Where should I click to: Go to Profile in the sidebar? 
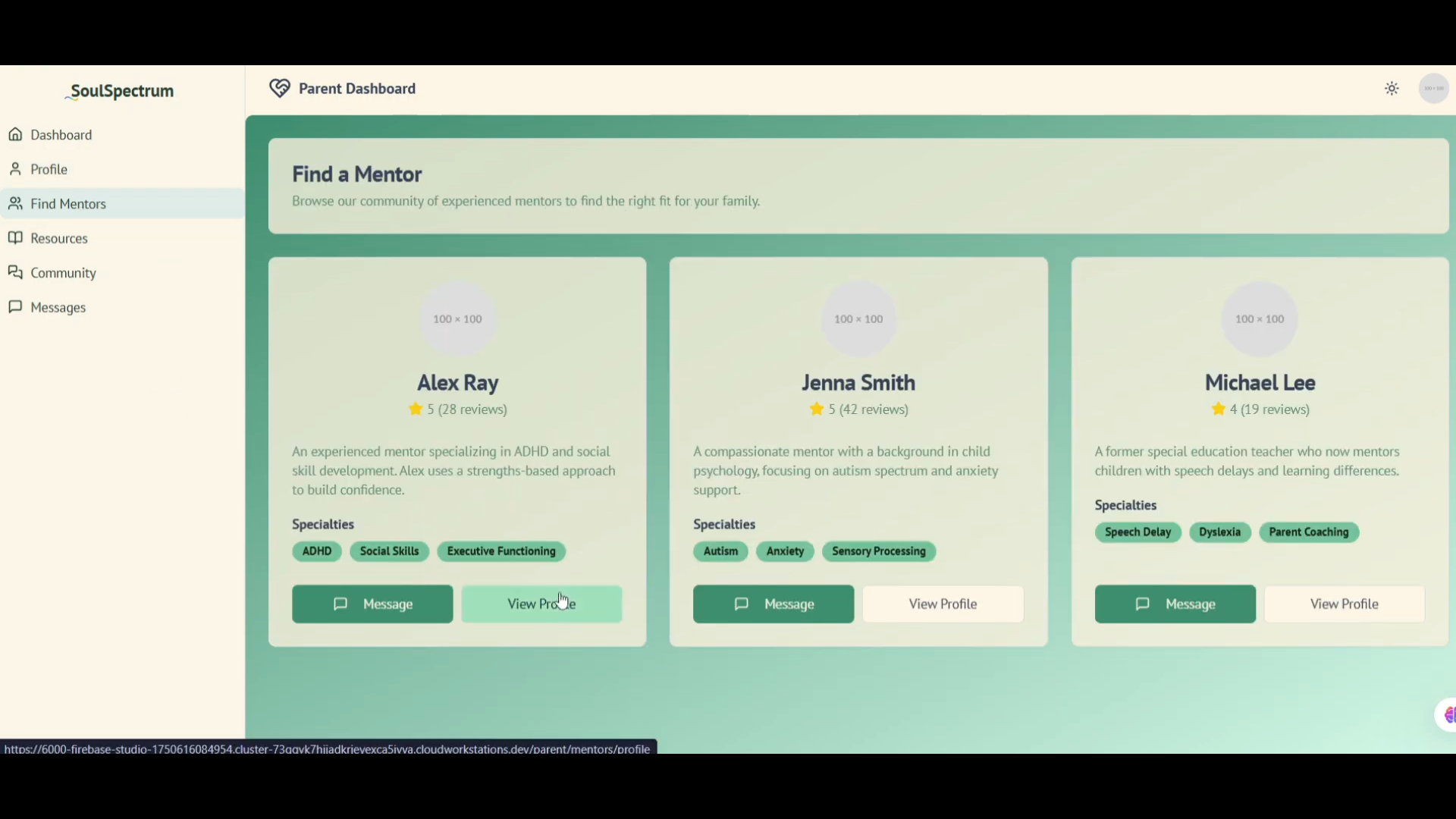pos(49,169)
